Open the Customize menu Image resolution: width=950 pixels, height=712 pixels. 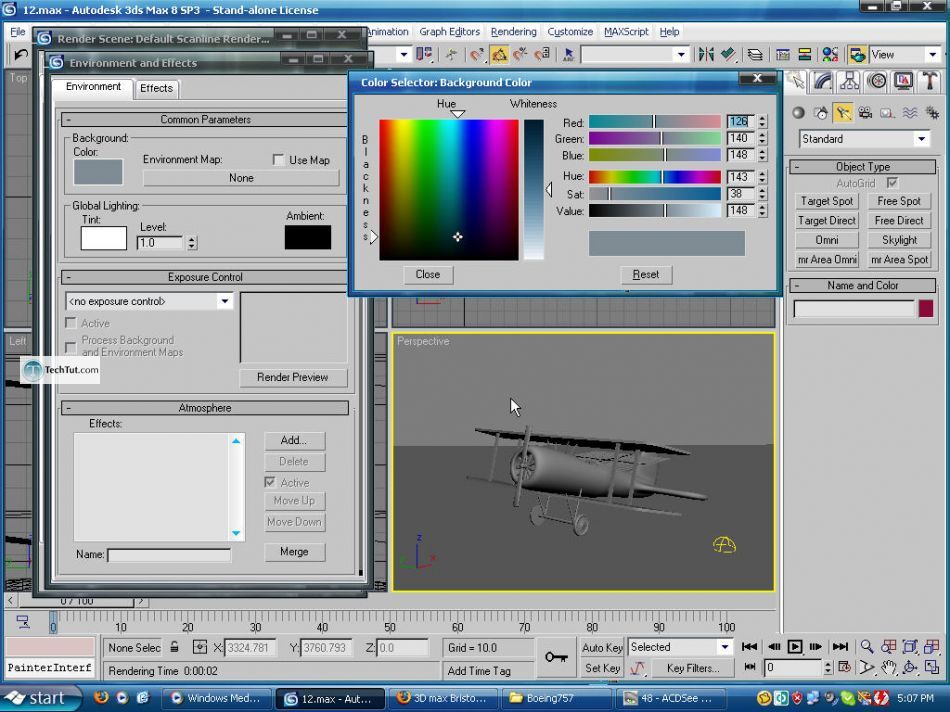[570, 32]
